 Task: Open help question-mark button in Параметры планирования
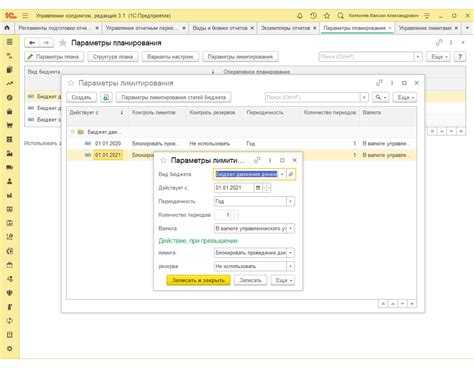point(460,57)
